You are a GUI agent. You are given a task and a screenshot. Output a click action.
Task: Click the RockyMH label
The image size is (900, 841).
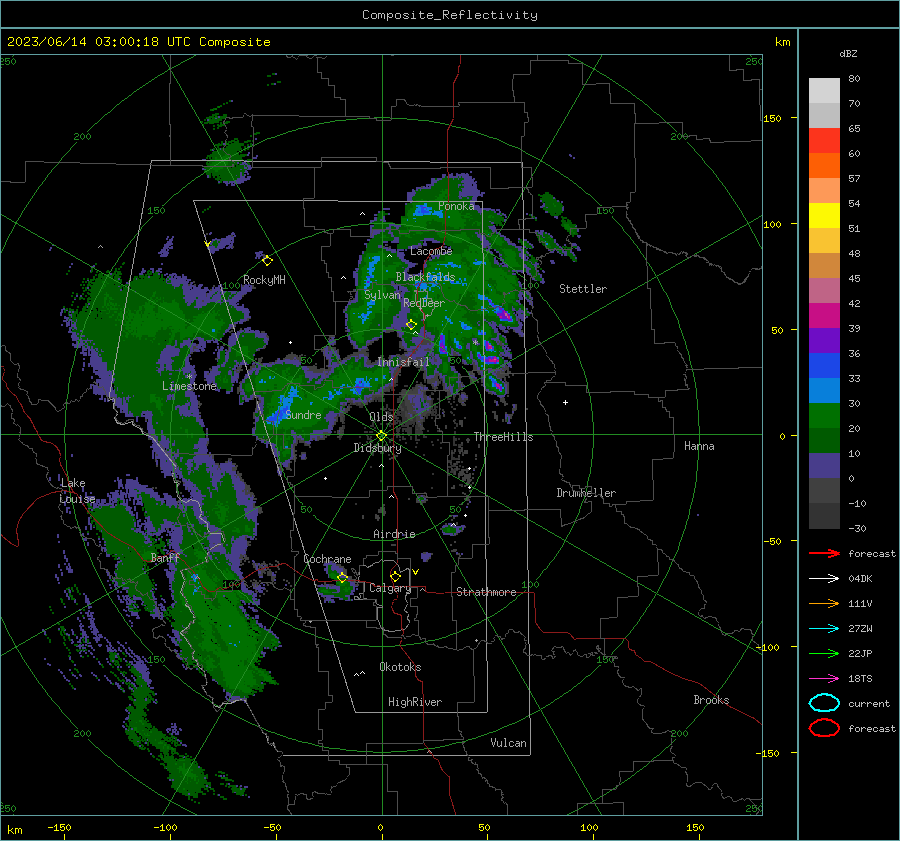[x=264, y=280]
